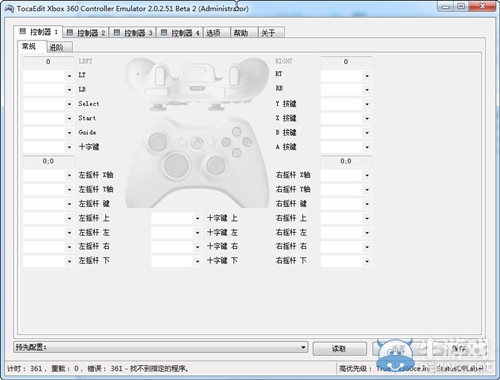Click the controller icon on 控制器 3 tab

(x=117, y=33)
